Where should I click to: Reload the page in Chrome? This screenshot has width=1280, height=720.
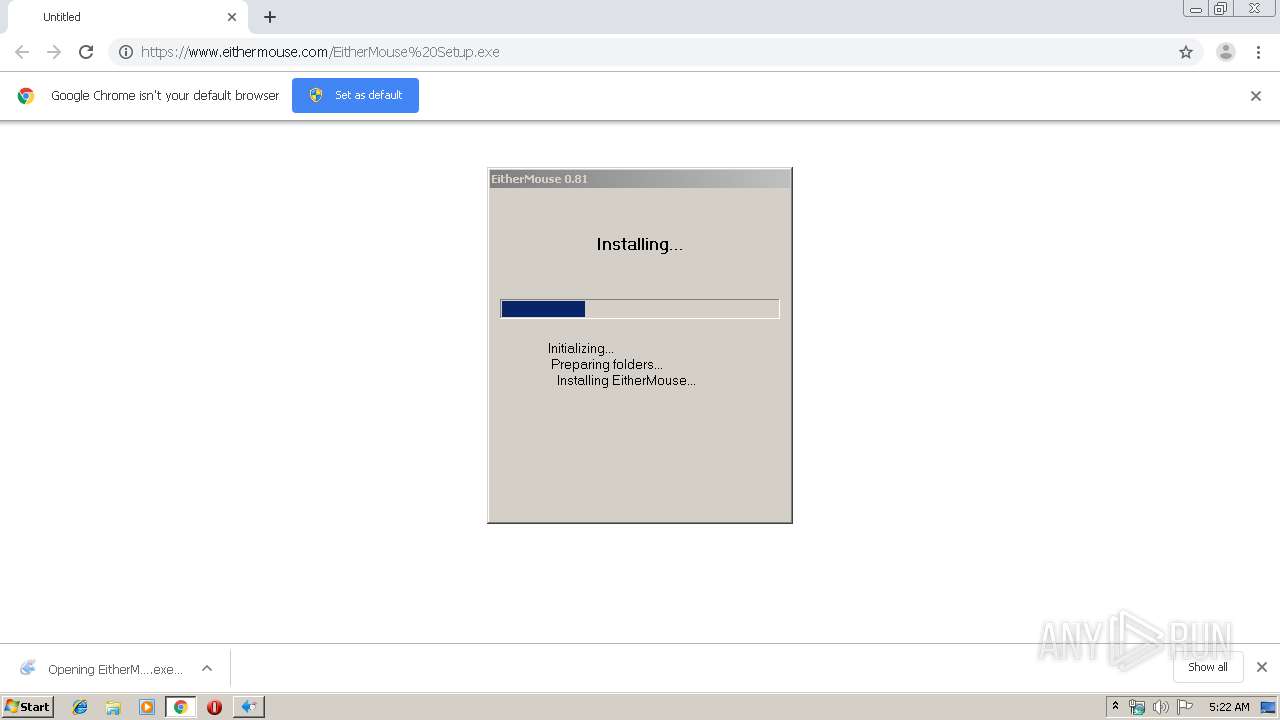86,52
